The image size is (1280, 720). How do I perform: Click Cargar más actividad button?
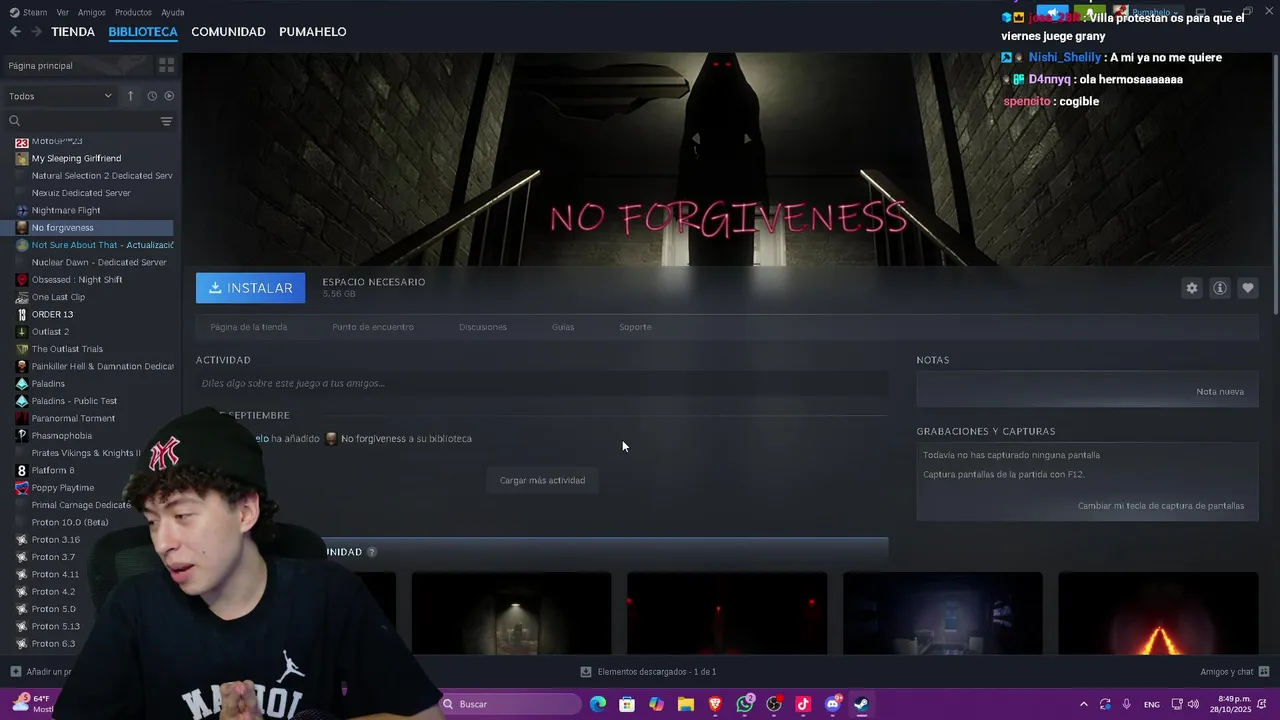[x=542, y=480]
